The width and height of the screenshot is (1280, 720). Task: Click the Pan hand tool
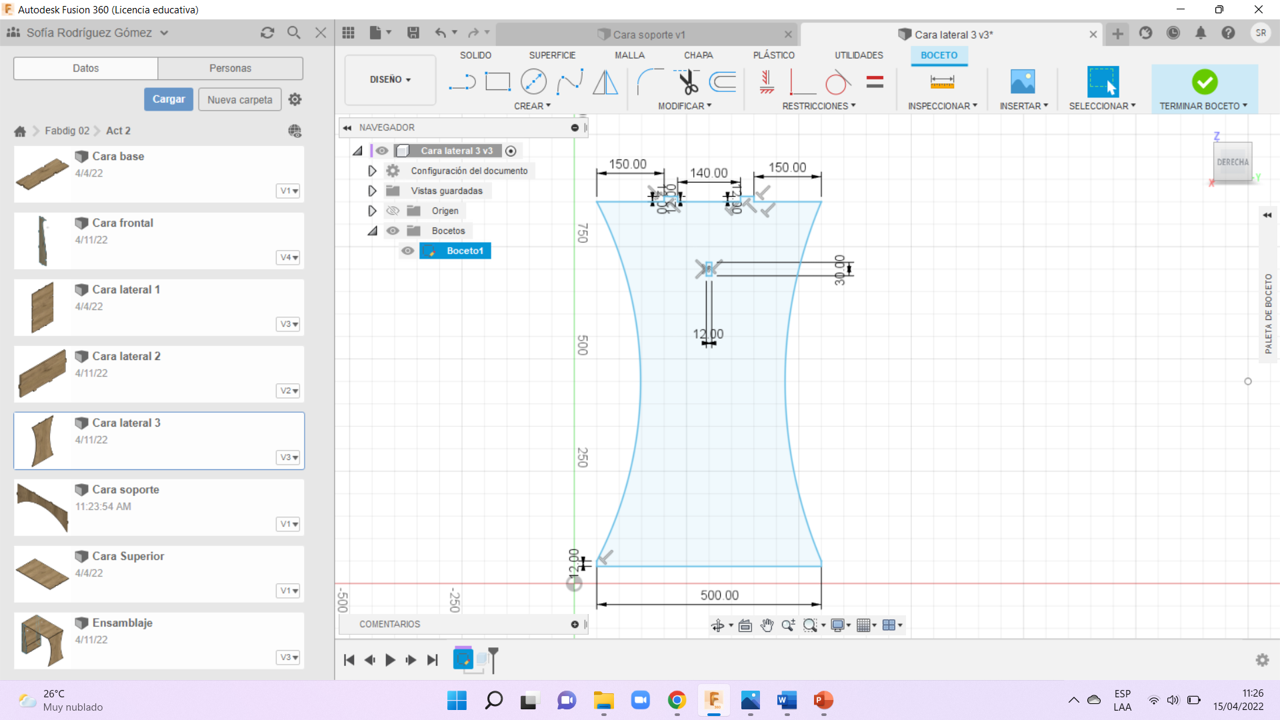767,625
